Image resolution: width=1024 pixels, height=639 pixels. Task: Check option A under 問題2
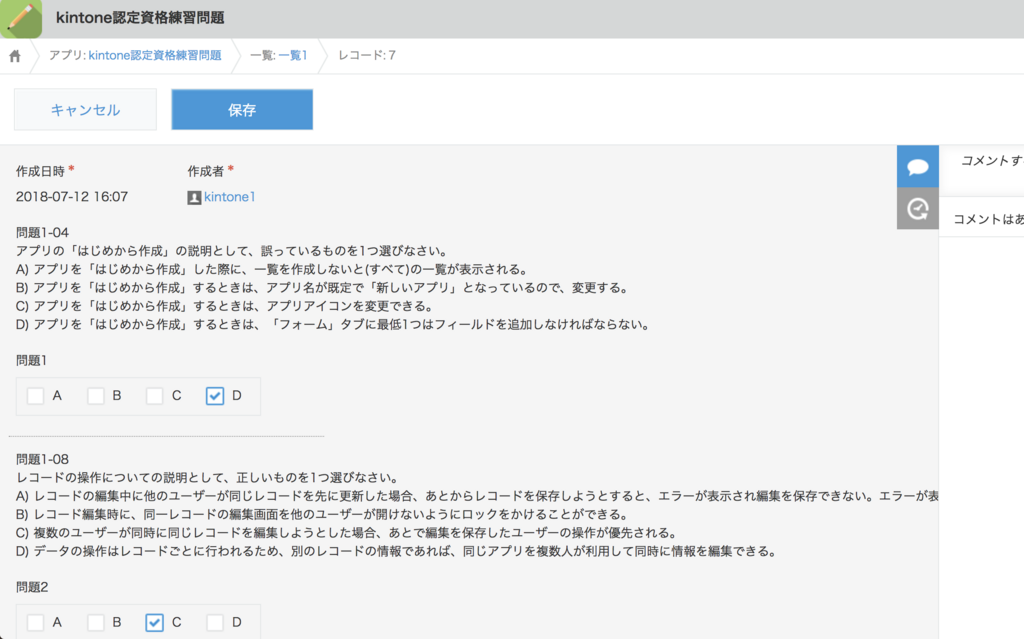click(x=35, y=623)
